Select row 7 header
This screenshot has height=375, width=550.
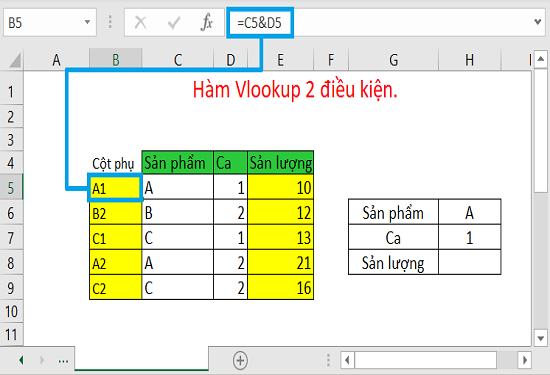11,237
